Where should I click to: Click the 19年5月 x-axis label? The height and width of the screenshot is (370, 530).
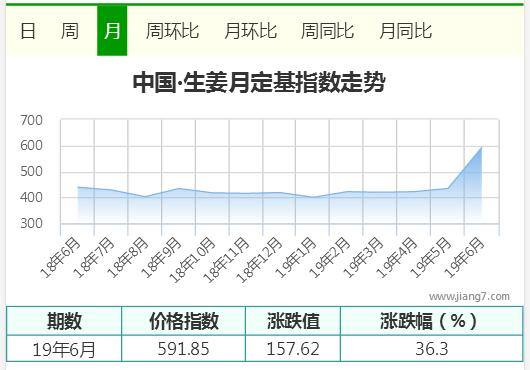click(x=431, y=257)
